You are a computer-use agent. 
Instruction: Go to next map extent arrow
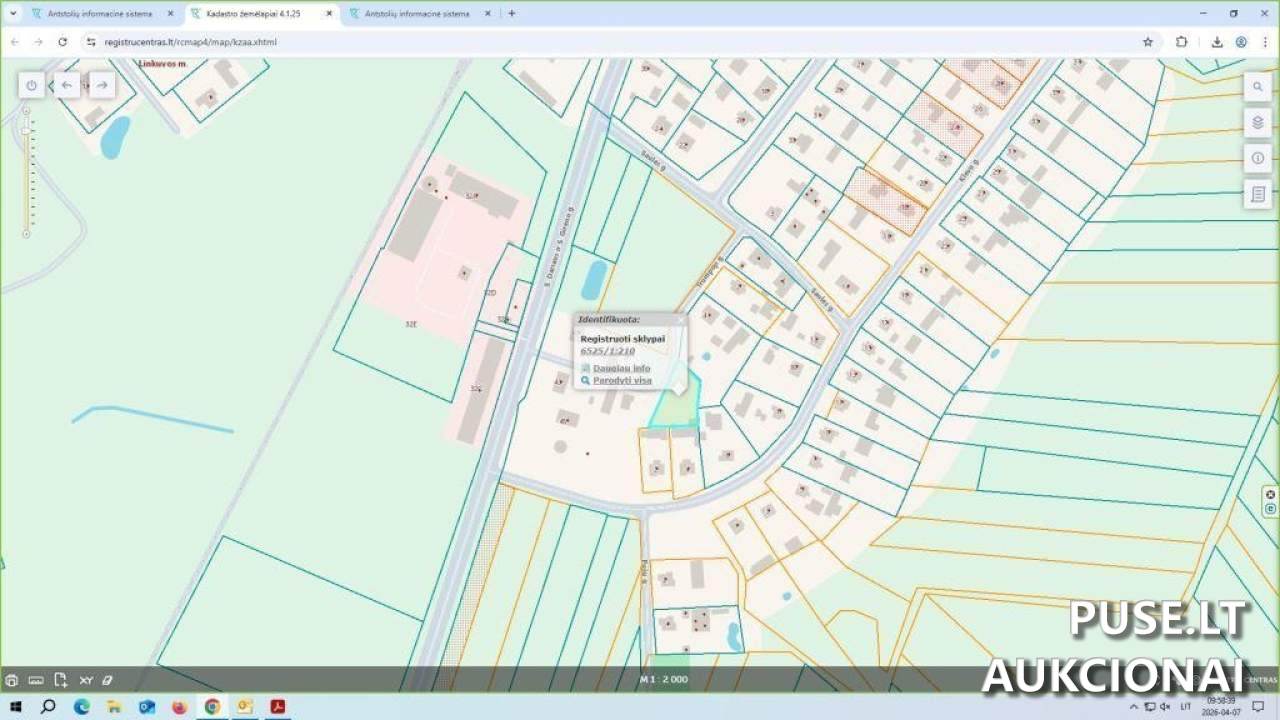[102, 85]
